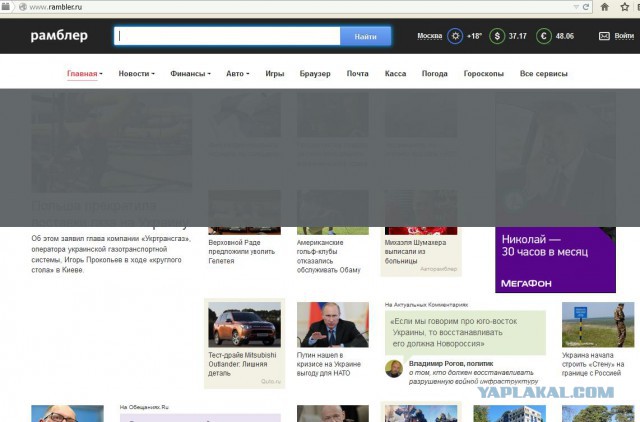Click the Mitsubishi Outlander car thumbnail
Screen dimensions: 640x422
tap(244, 324)
